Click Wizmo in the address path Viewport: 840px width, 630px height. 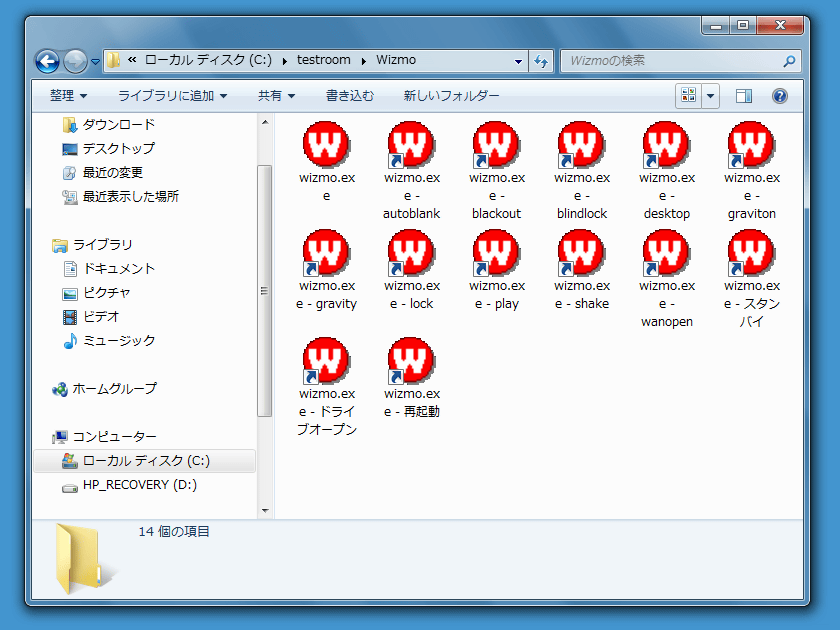pyautogui.click(x=396, y=60)
